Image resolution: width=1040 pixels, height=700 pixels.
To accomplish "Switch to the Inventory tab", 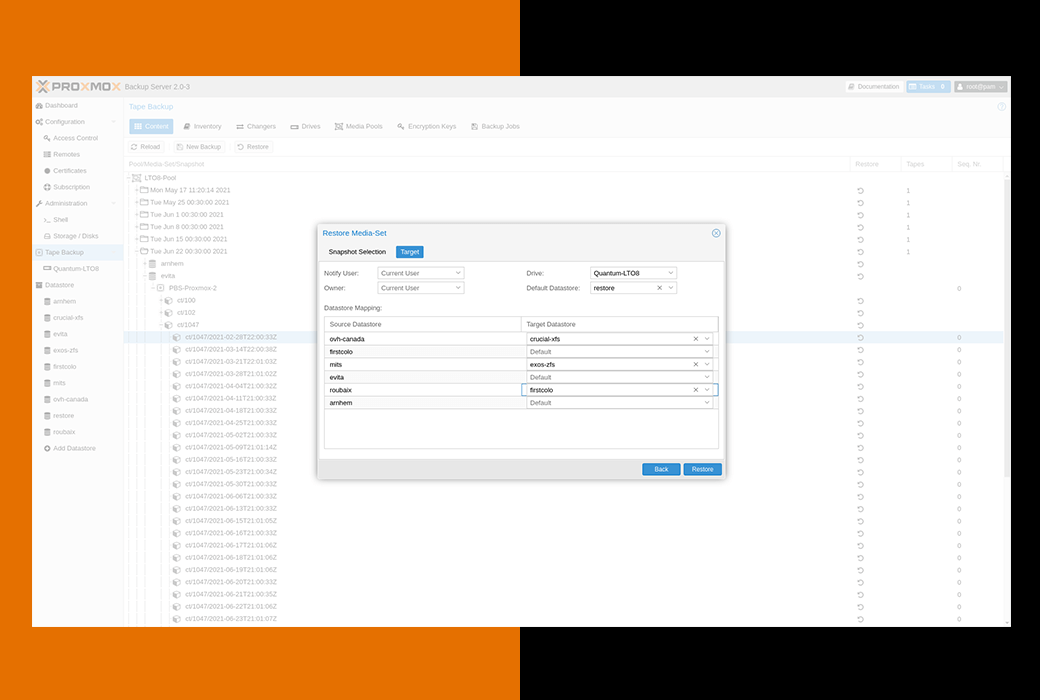I will [202, 126].
